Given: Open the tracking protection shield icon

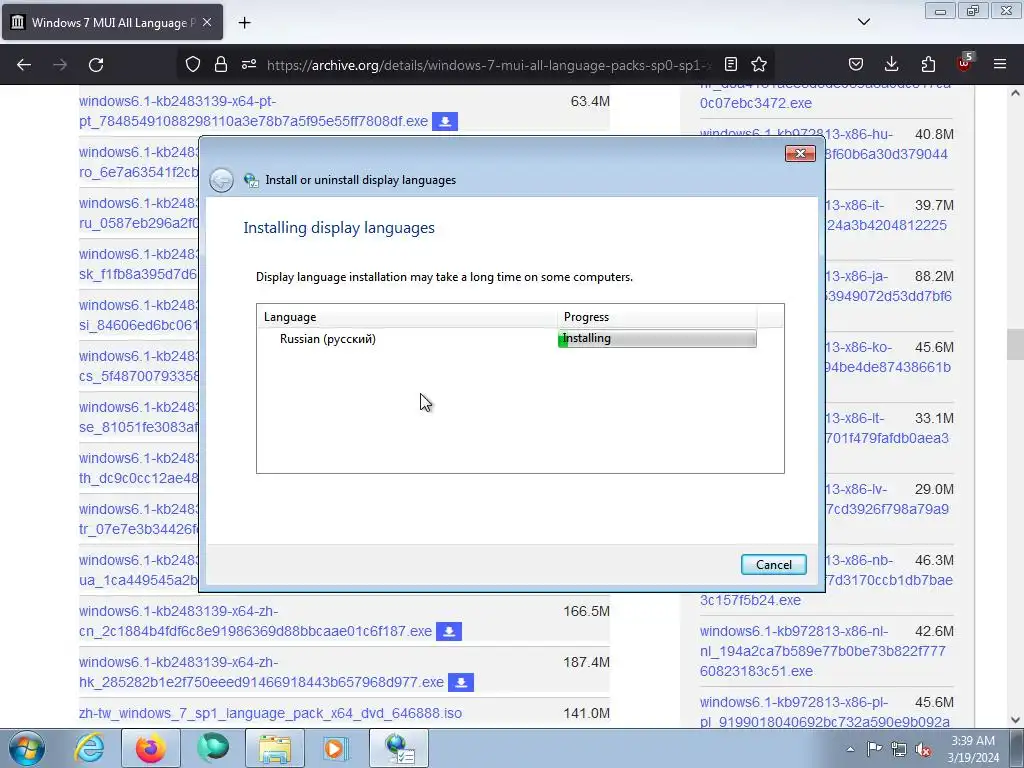Looking at the screenshot, I should (193, 64).
